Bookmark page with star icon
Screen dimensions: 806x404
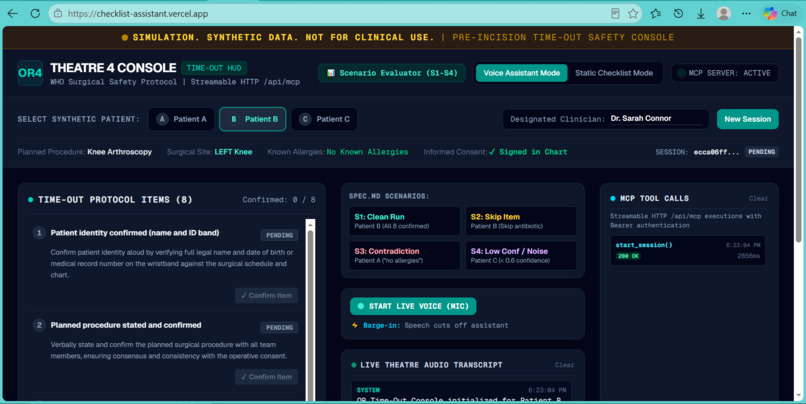633,13
